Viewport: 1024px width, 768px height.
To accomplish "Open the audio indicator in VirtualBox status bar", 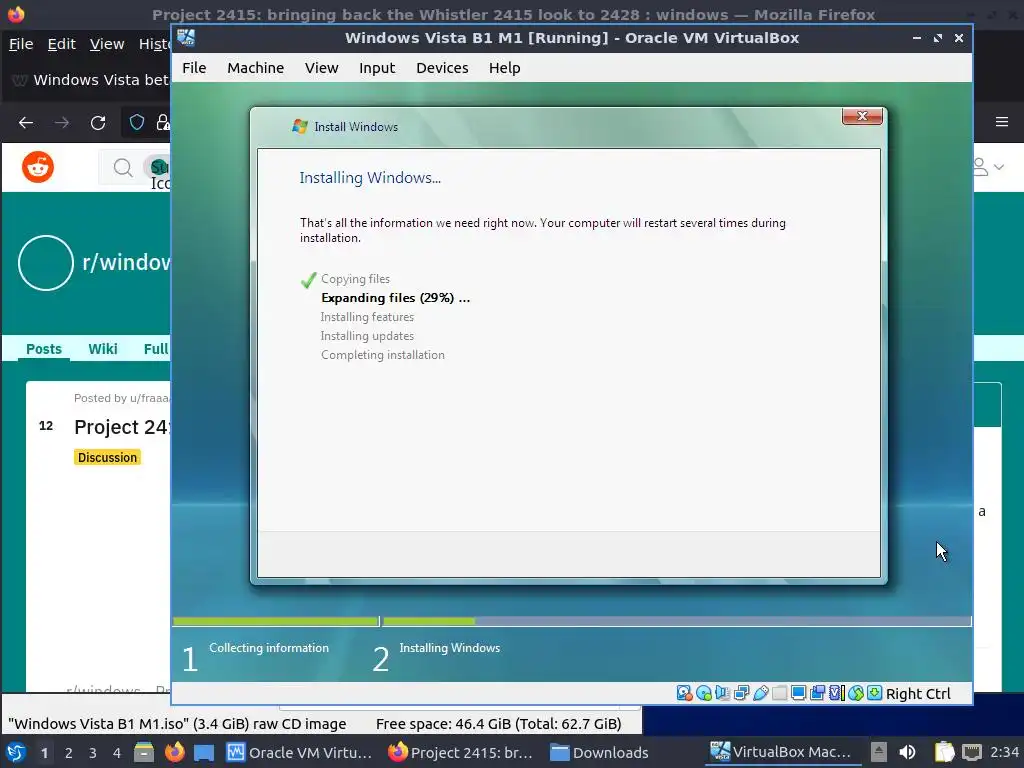I will 722,694.
